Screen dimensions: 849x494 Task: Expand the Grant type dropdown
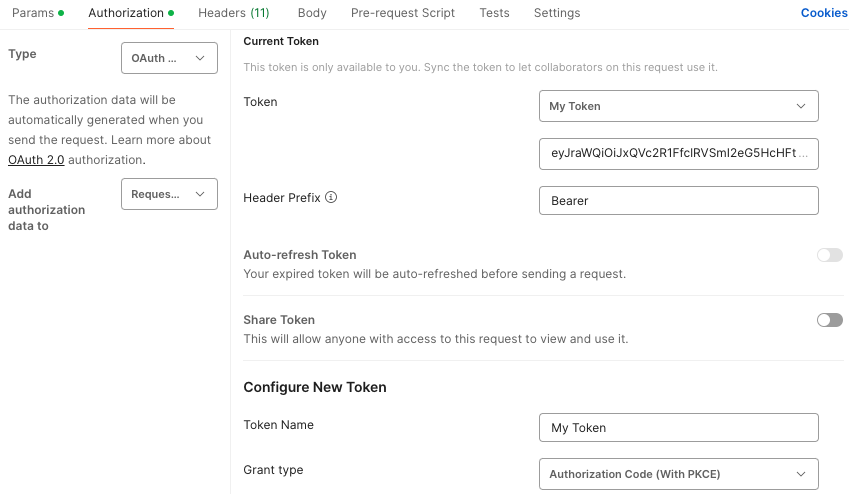pyautogui.click(x=678, y=474)
